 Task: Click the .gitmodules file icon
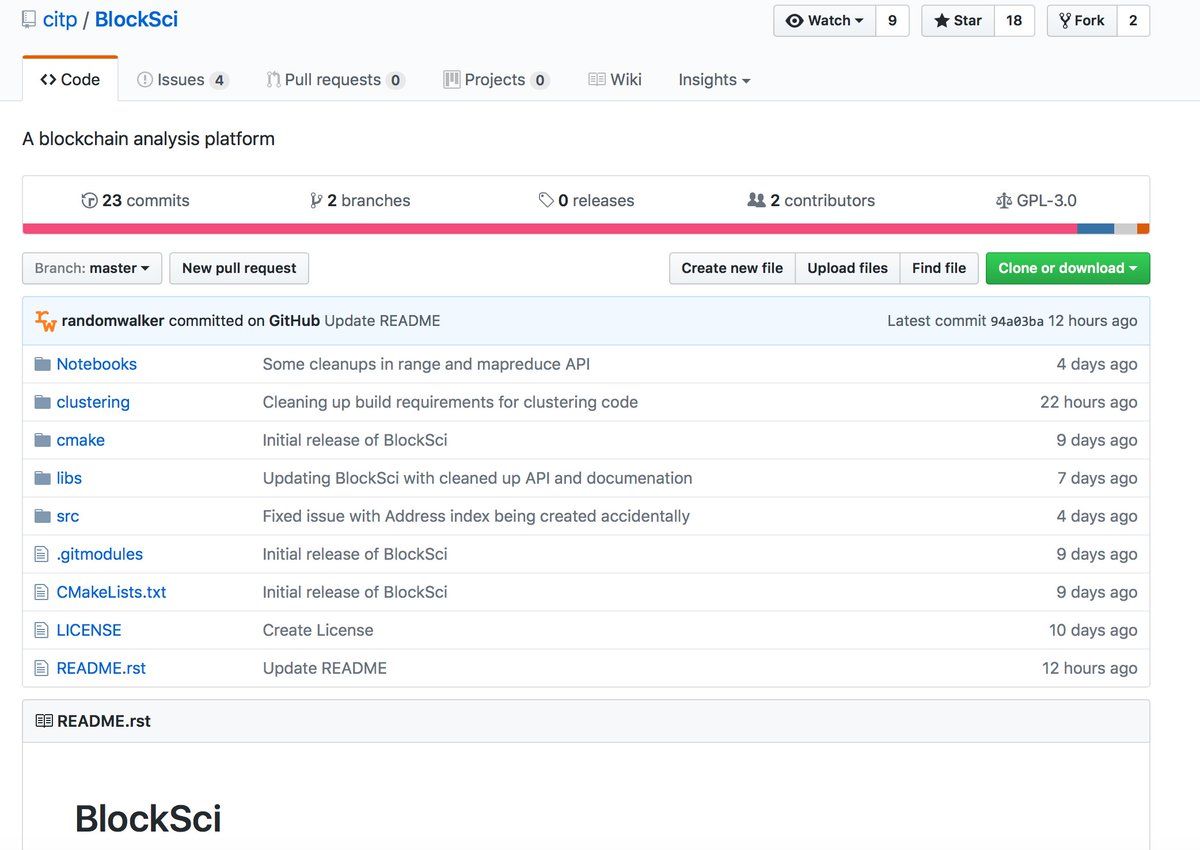41,554
